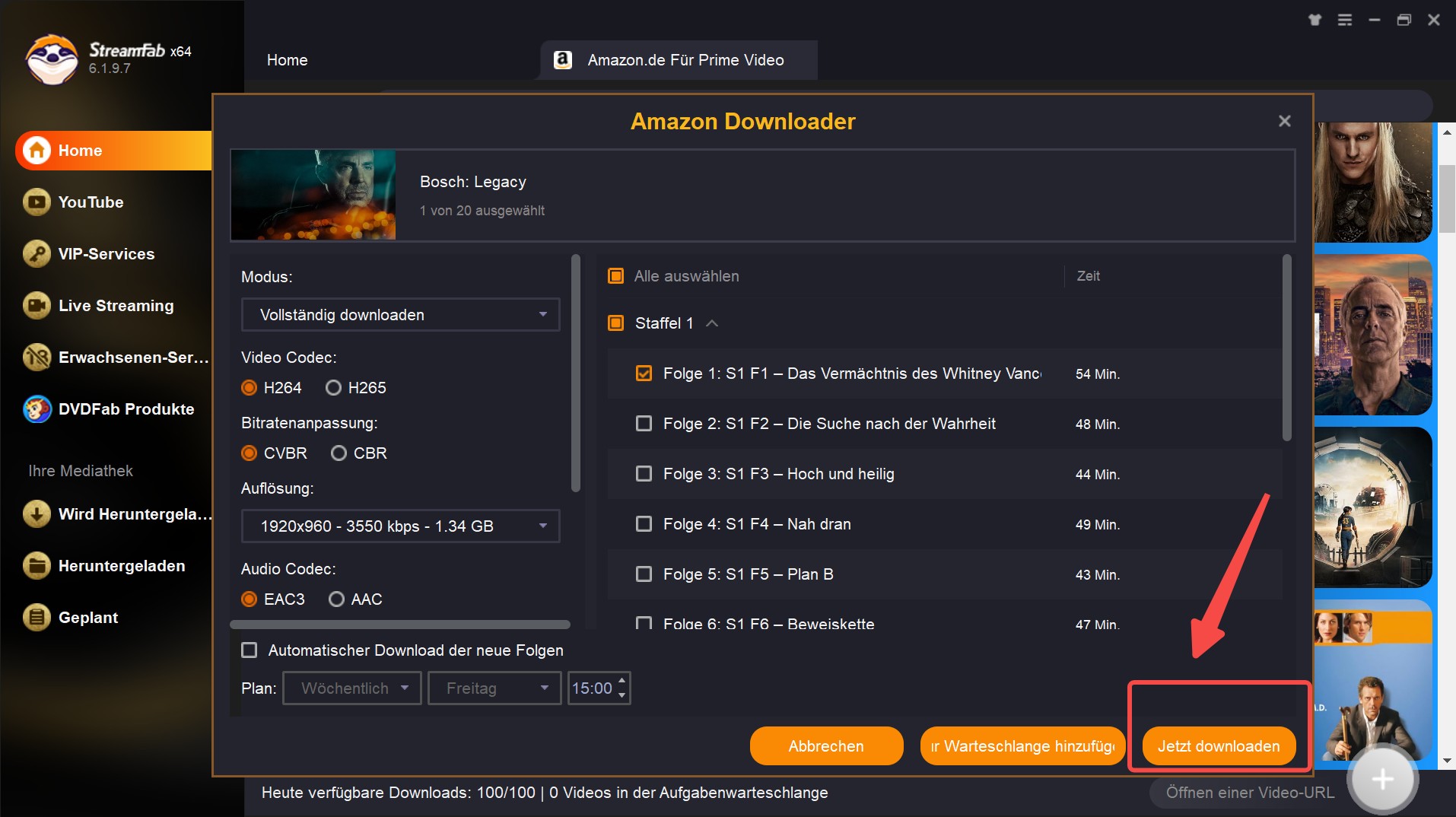
Task: Open YouTube section icon in sidebar
Action: (x=37, y=202)
